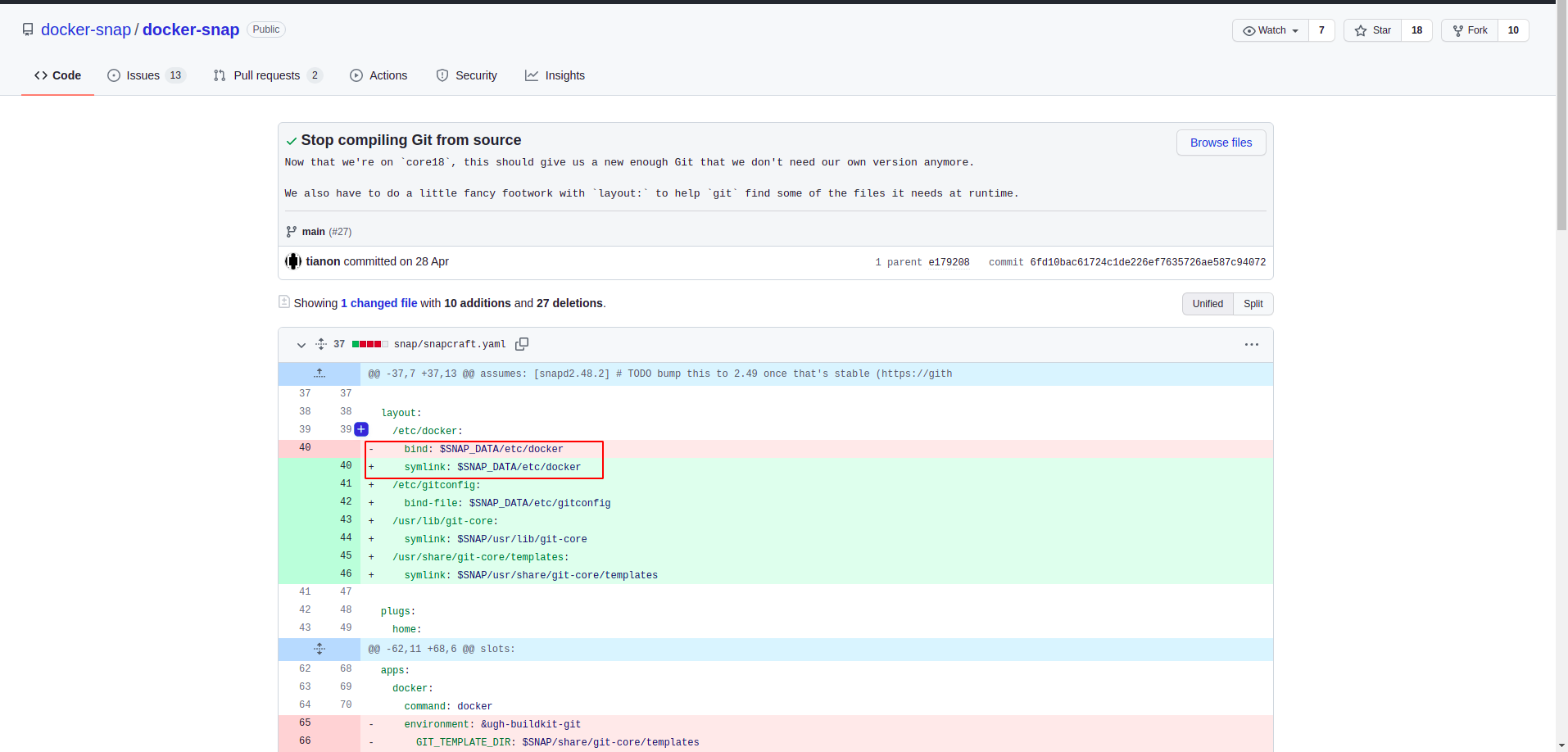Open pull request #27 link
This screenshot has width=1568, height=752.
(340, 232)
